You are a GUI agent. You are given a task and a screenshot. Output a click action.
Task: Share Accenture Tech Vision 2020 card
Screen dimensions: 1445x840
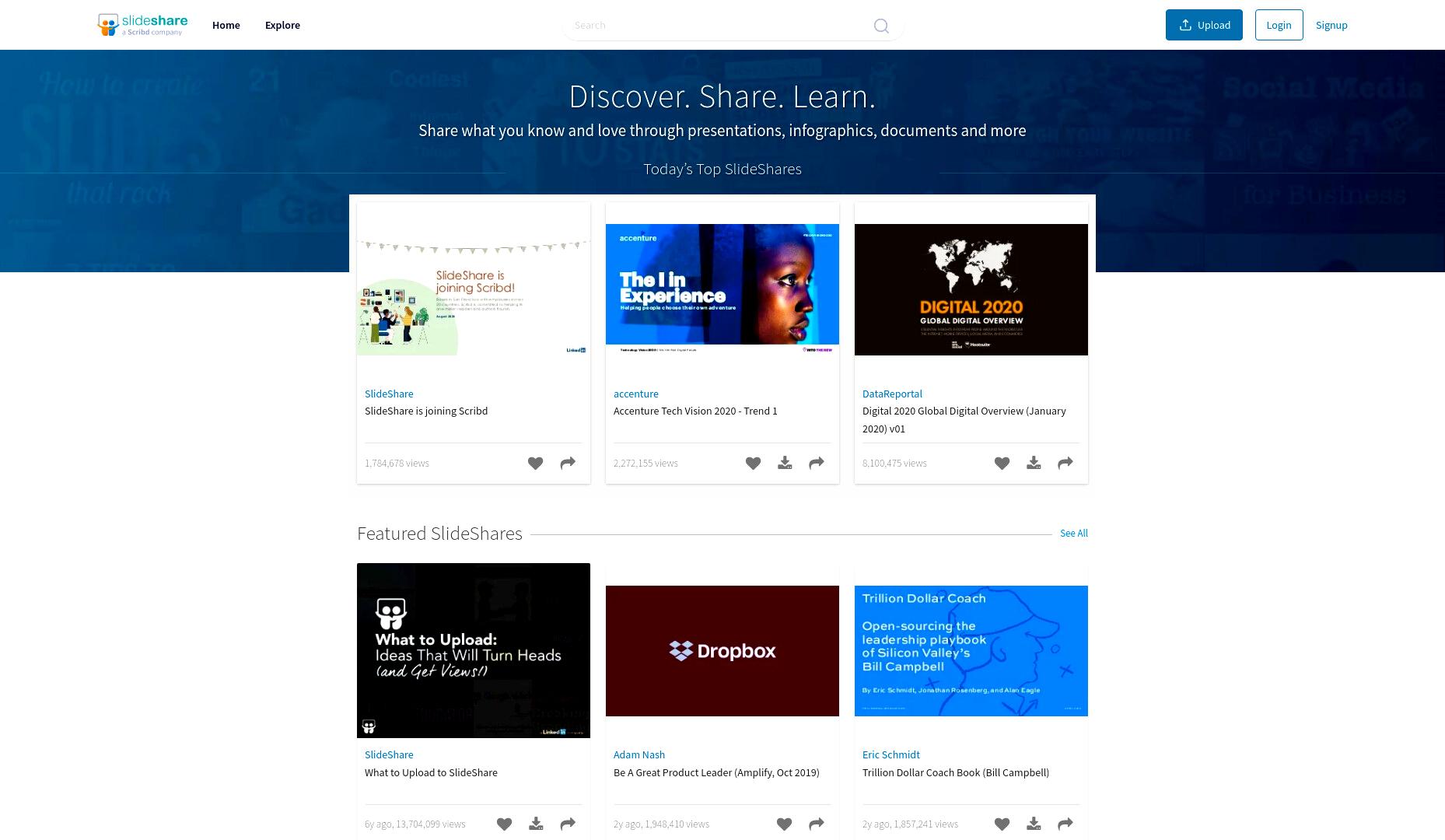click(x=817, y=463)
